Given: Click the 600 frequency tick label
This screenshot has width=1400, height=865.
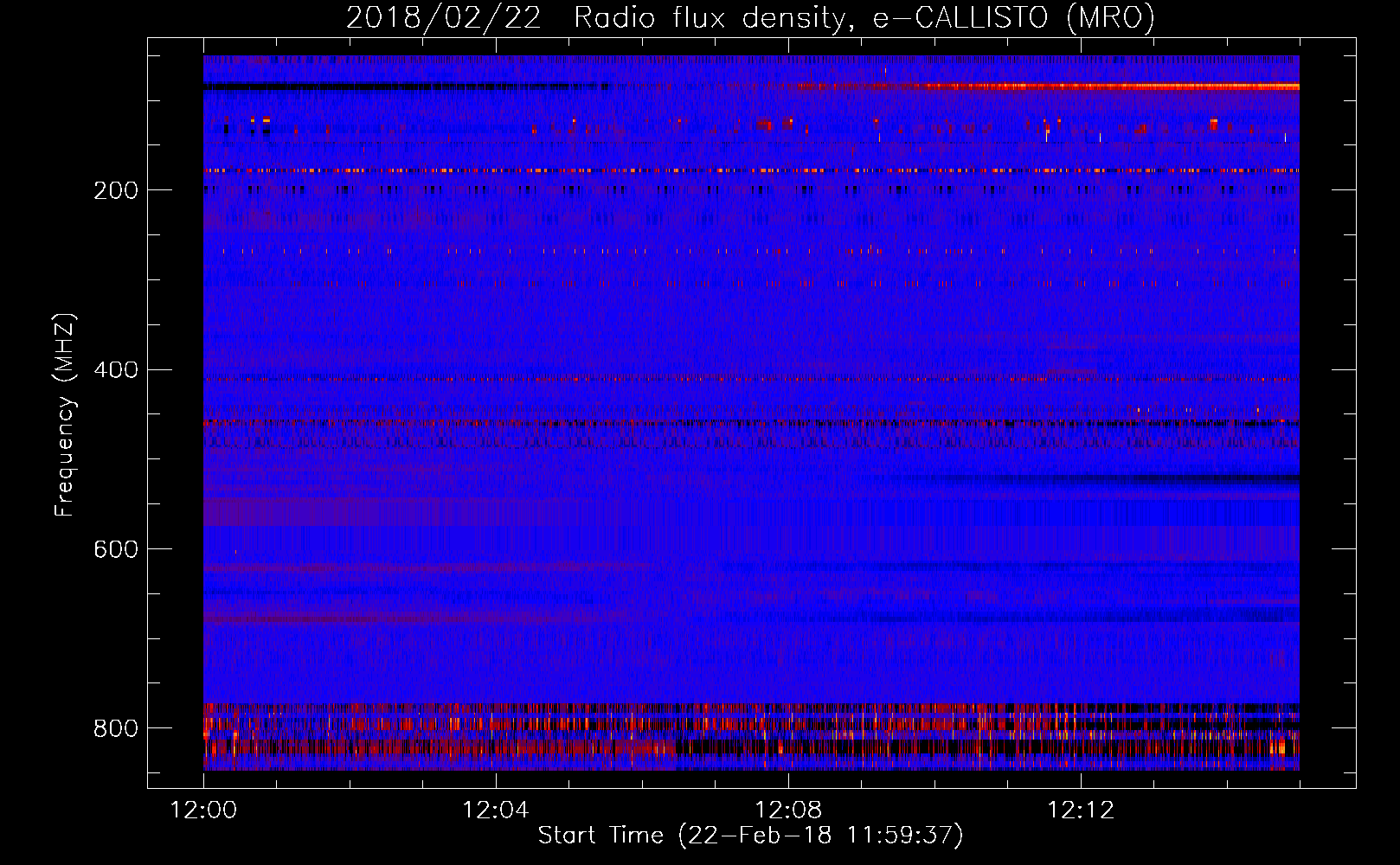Looking at the screenshot, I should (x=116, y=550).
